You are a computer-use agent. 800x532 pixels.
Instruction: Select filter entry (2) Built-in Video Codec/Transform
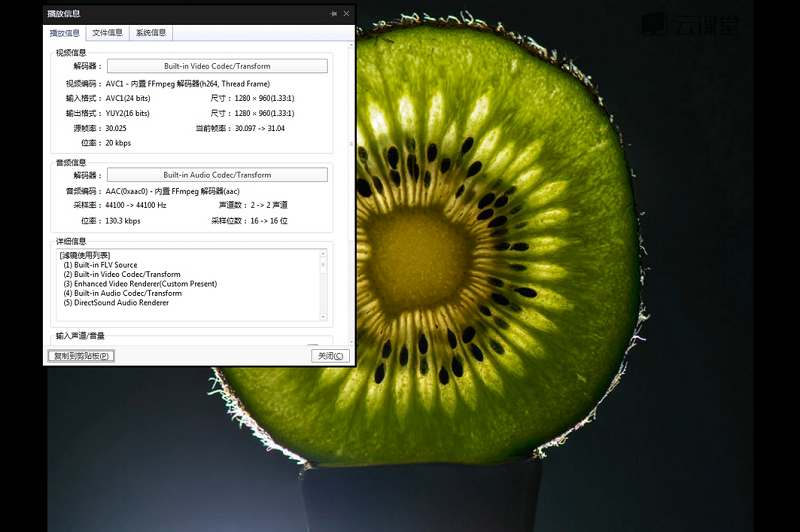pos(121,274)
